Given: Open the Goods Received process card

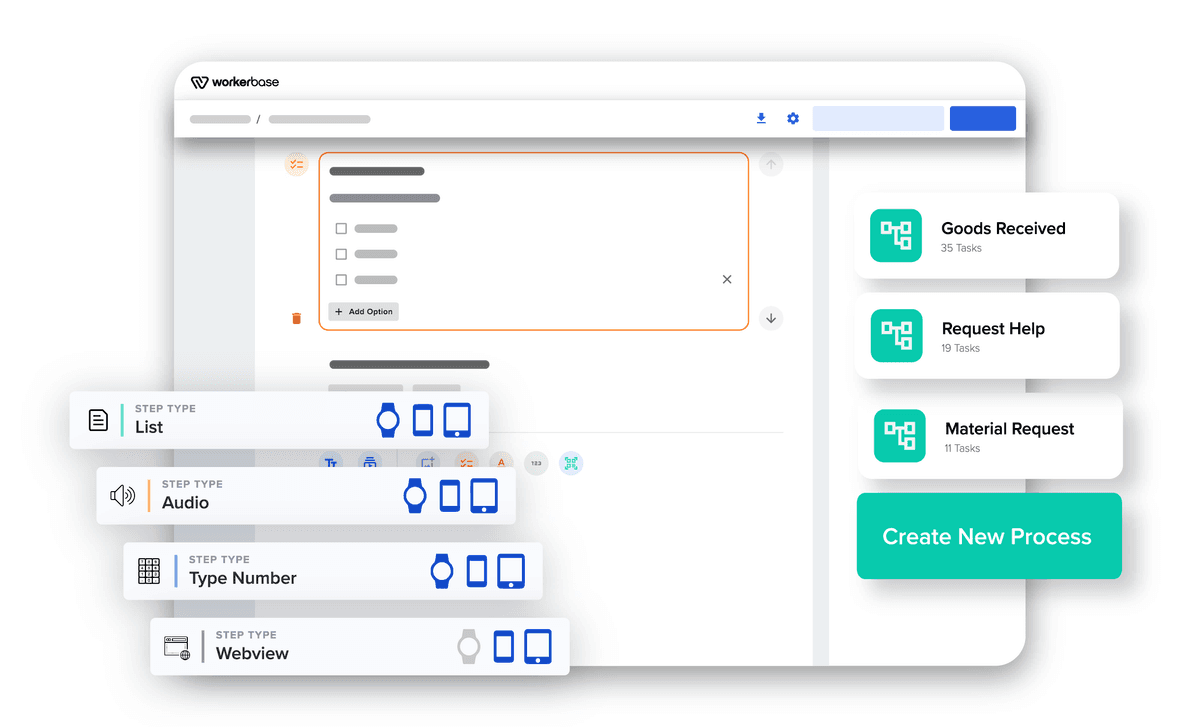Looking at the screenshot, I should [x=986, y=236].
